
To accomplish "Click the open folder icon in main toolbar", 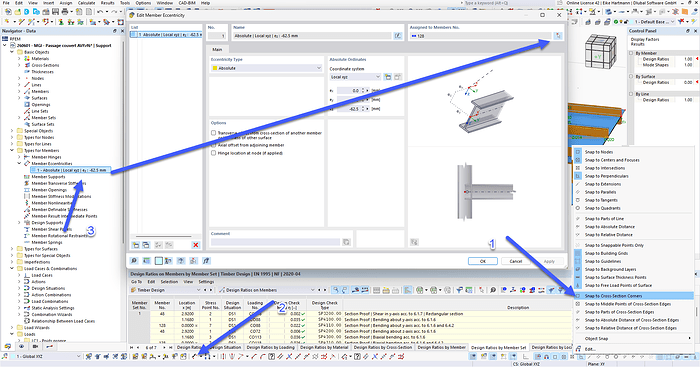I will (17, 11).
